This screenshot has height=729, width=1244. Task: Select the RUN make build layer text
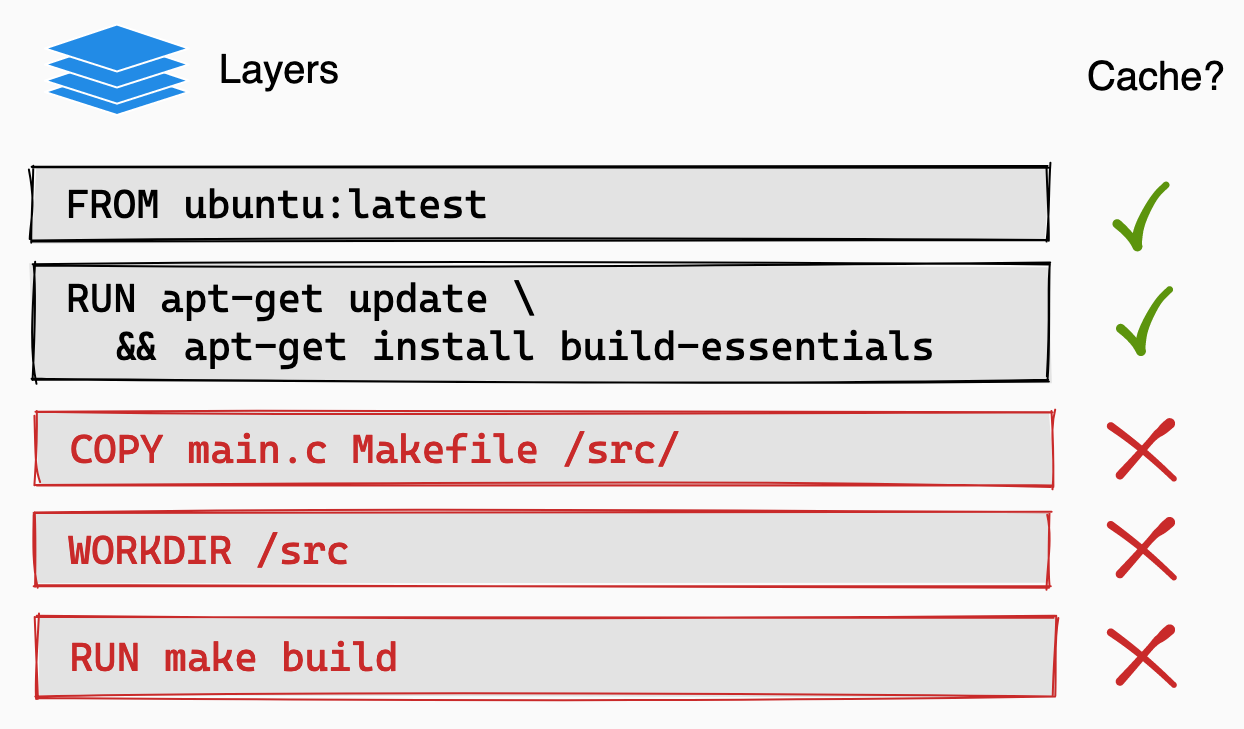point(233,658)
